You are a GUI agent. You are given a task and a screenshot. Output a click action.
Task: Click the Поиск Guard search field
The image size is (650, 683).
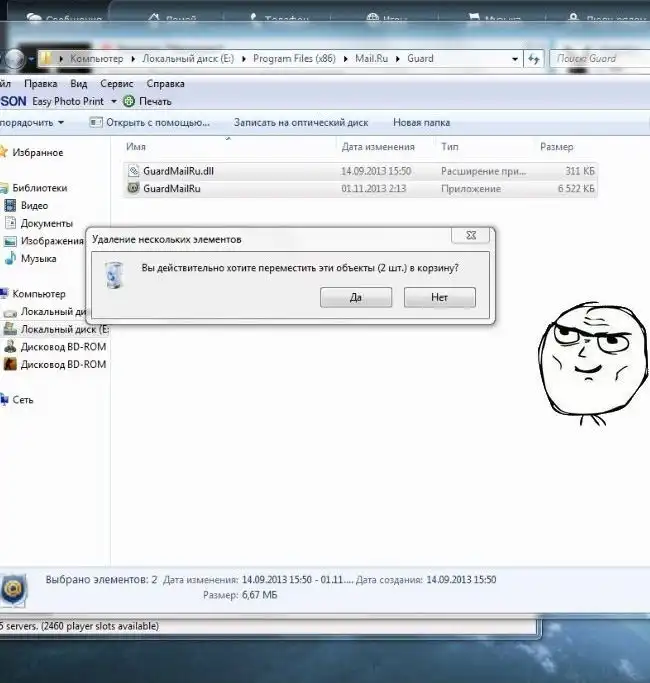[x=598, y=59]
